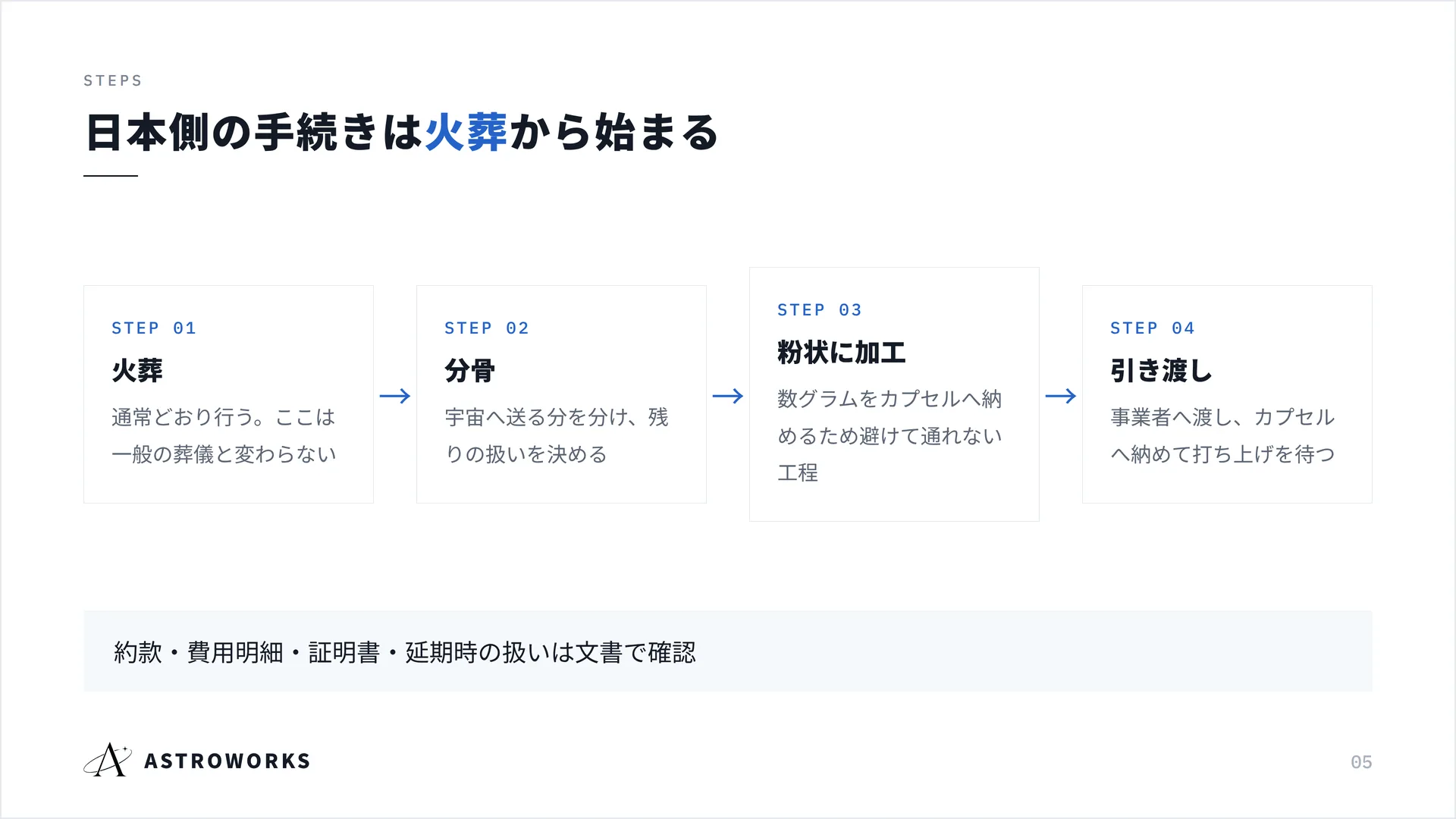Screen dimensions: 1456x819
Task: Click the text 事業者へ渡し、カプセルへ納めて打ち上げを待つ
Action: [x=1222, y=435]
